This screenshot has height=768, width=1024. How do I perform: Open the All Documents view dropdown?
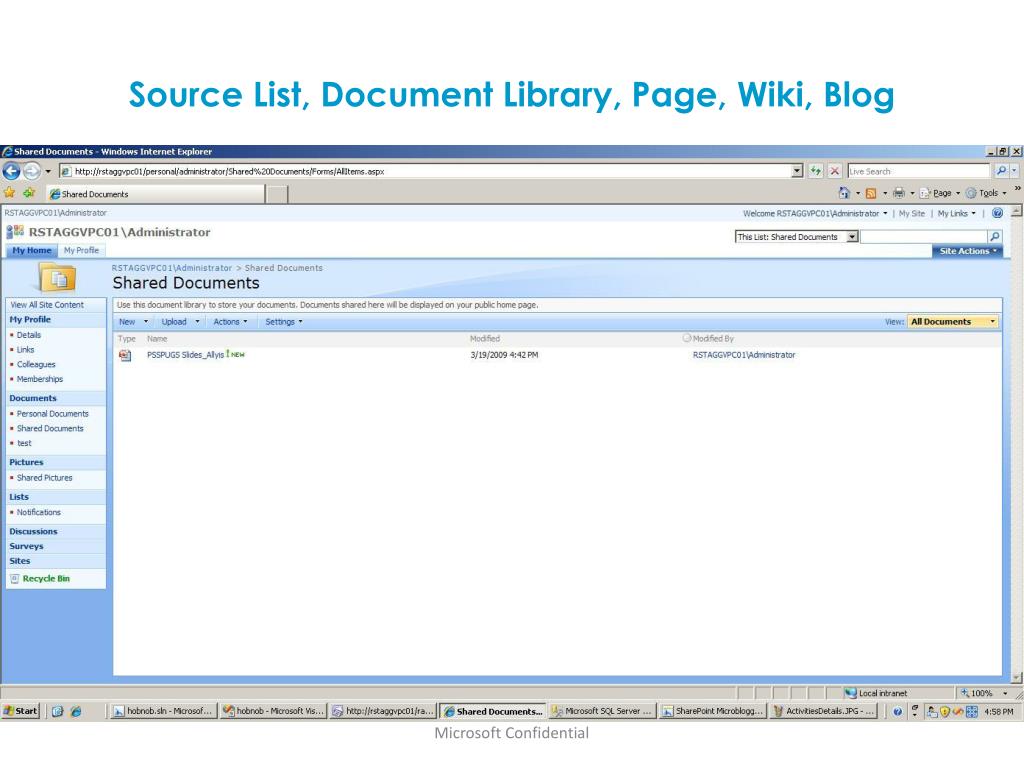coord(953,321)
